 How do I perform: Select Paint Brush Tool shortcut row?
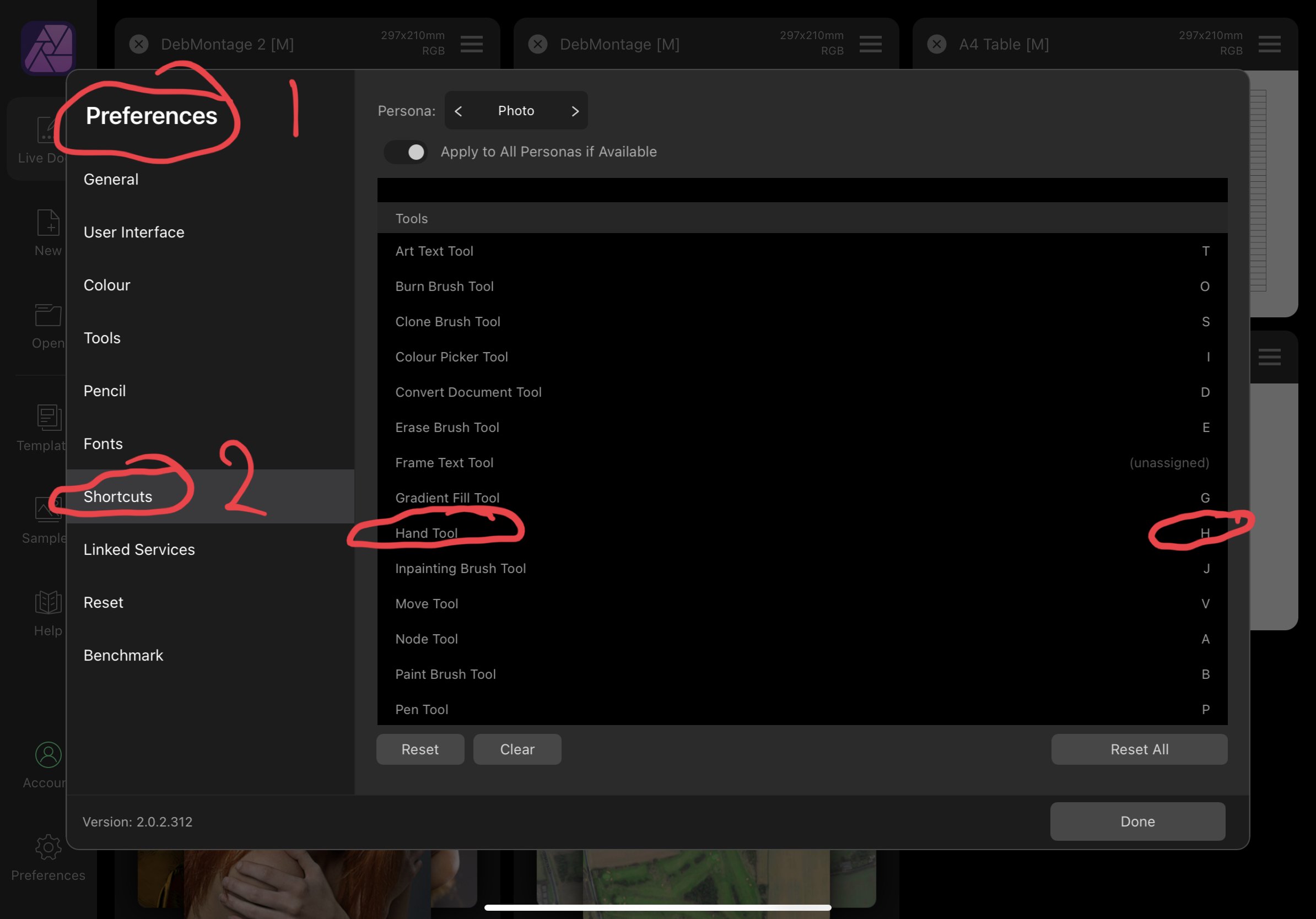coord(802,674)
